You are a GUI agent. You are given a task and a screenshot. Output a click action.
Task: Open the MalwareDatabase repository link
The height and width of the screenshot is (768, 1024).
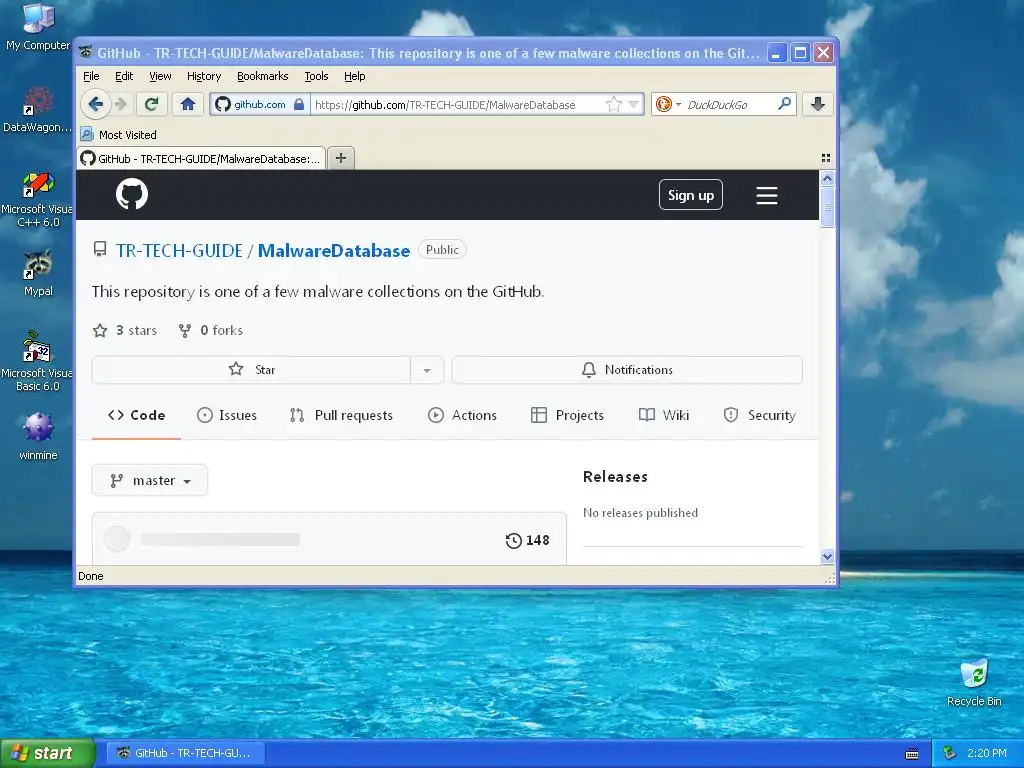[334, 251]
